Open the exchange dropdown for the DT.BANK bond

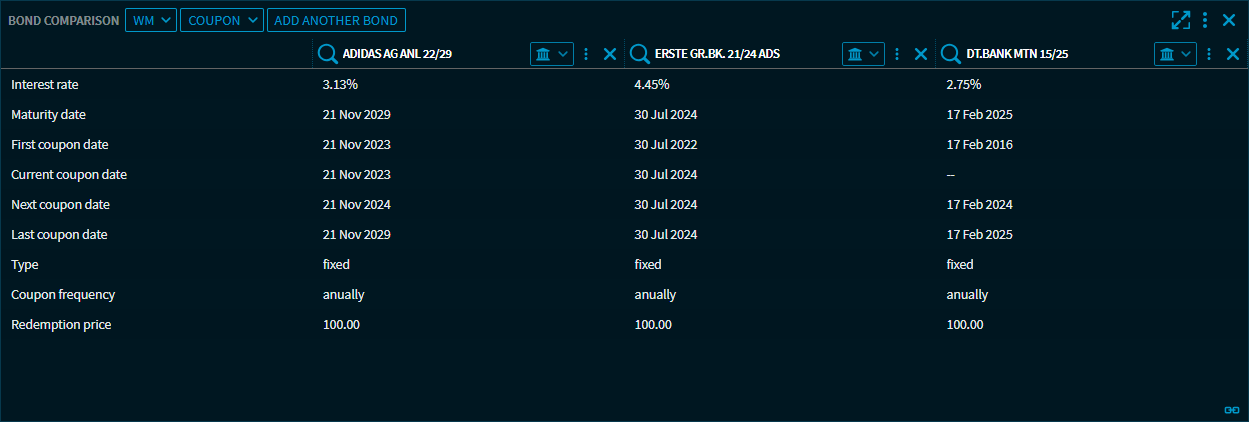pos(1175,54)
